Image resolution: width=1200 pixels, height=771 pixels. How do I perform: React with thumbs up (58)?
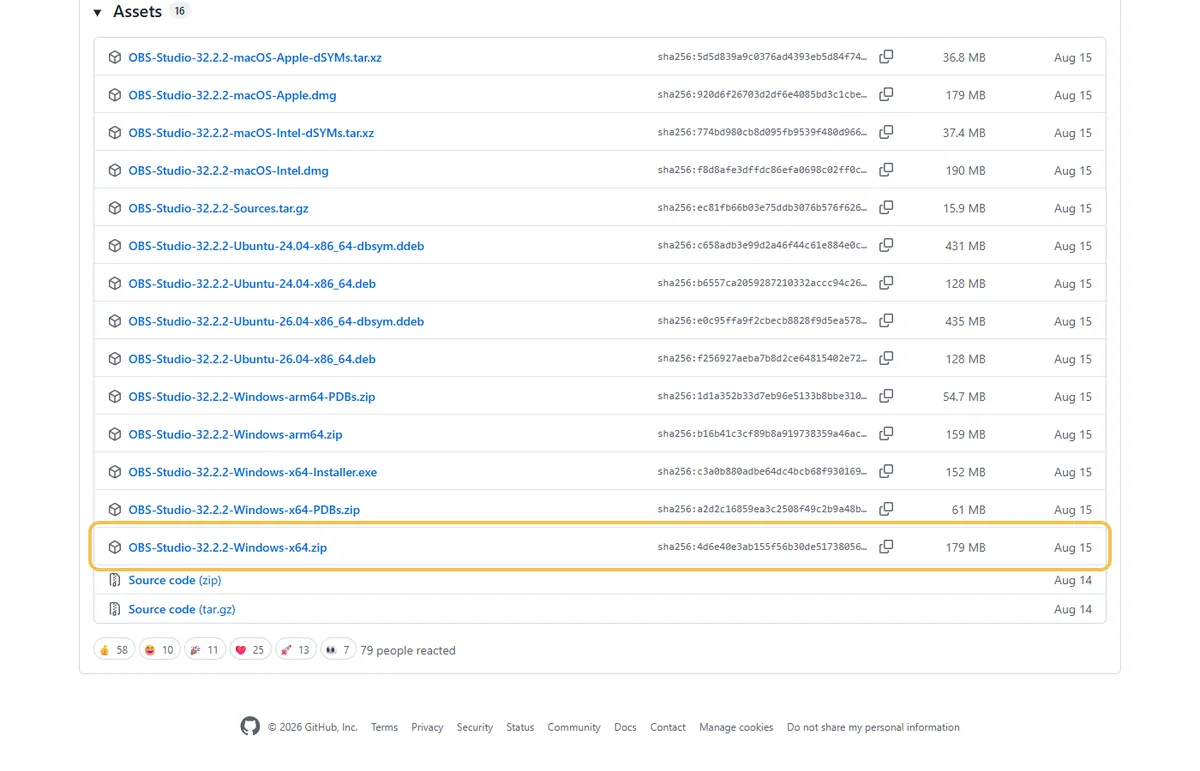[114, 650]
